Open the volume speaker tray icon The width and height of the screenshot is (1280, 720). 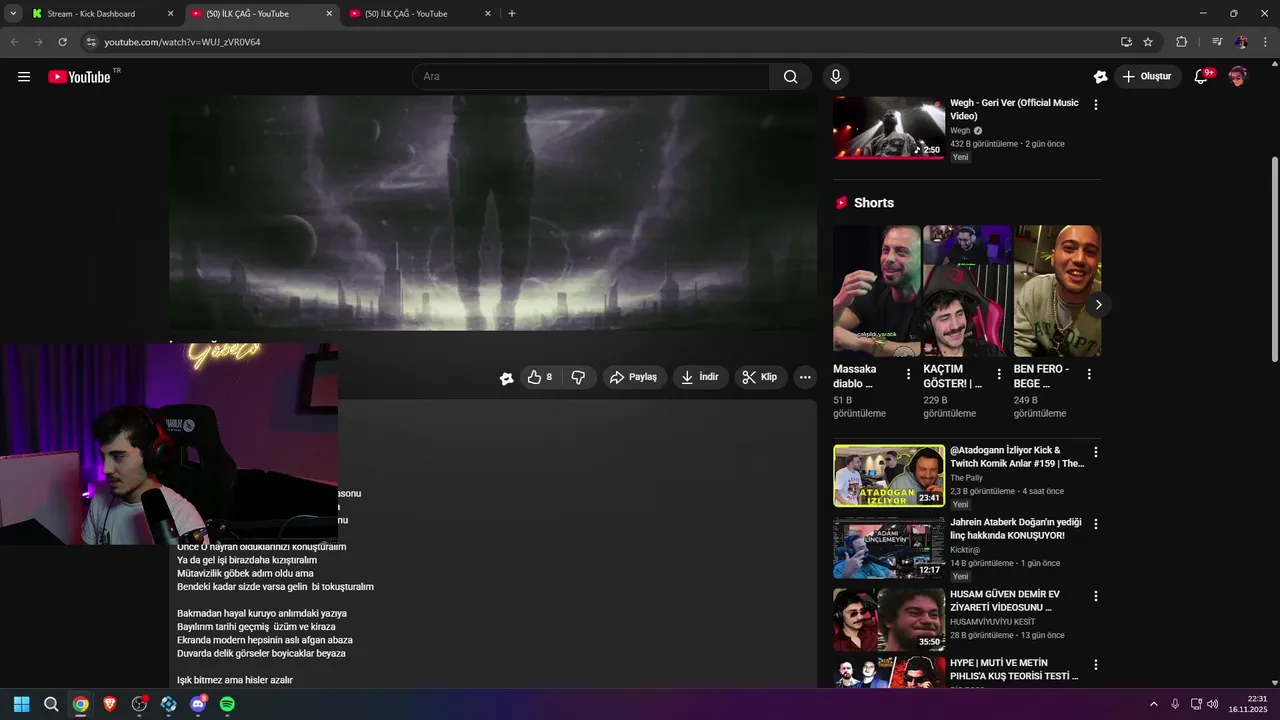1213,704
